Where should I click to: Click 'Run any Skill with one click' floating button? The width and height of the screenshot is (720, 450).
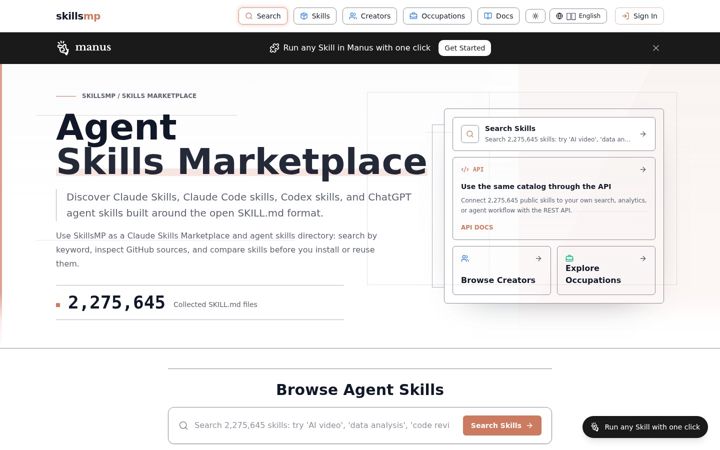click(645, 427)
